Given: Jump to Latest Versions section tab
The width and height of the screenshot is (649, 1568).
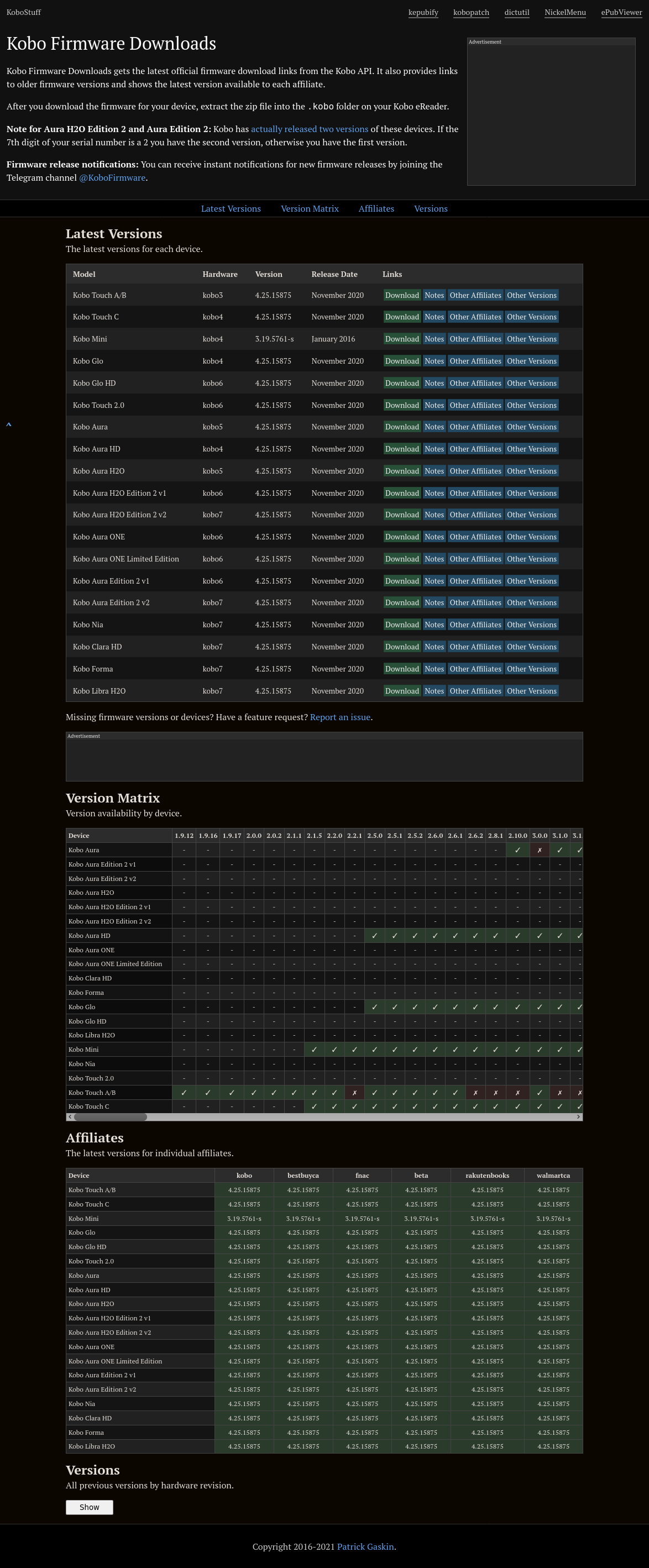Looking at the screenshot, I should pyautogui.click(x=231, y=209).
